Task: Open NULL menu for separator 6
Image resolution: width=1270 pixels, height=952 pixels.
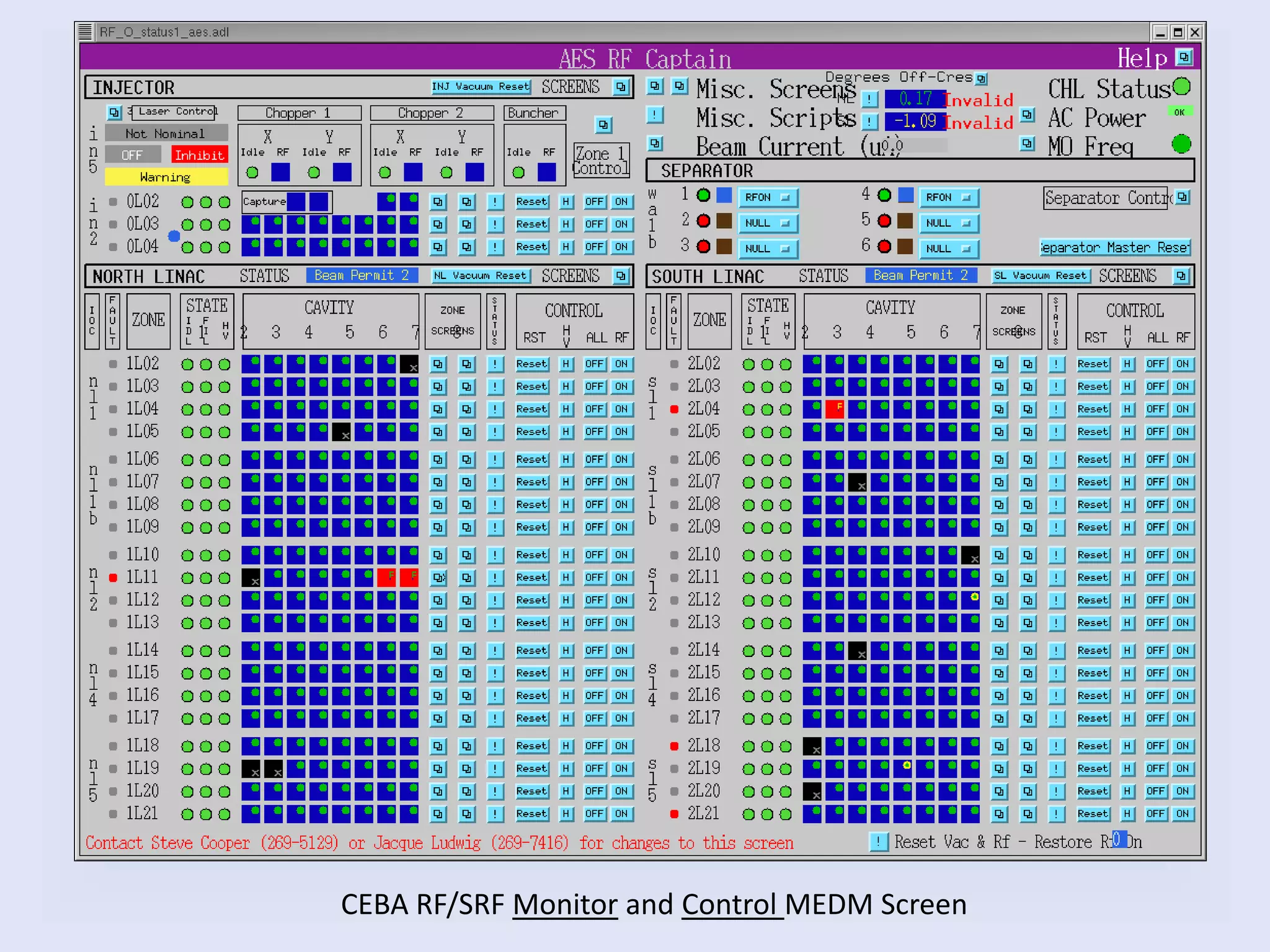Action: pyautogui.click(x=949, y=249)
